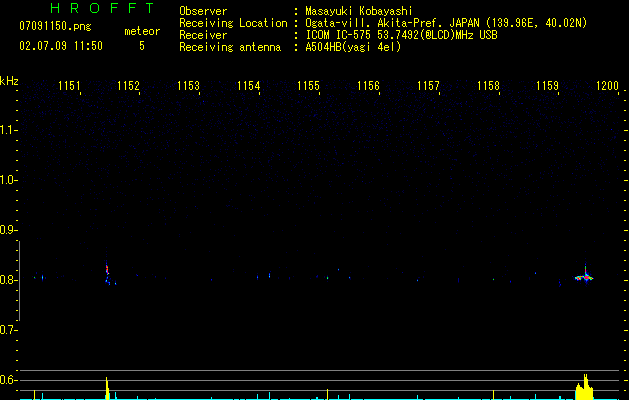The image size is (629, 400).
Task: Select the filename 07091150.png
Action: point(55,26)
